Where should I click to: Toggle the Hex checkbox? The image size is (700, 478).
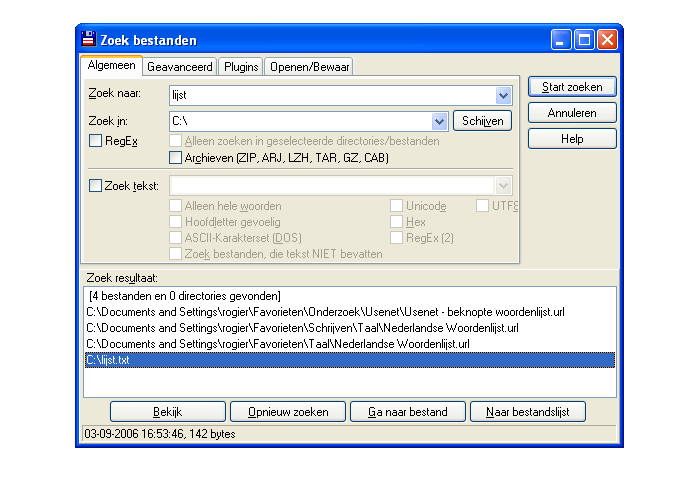(x=396, y=222)
